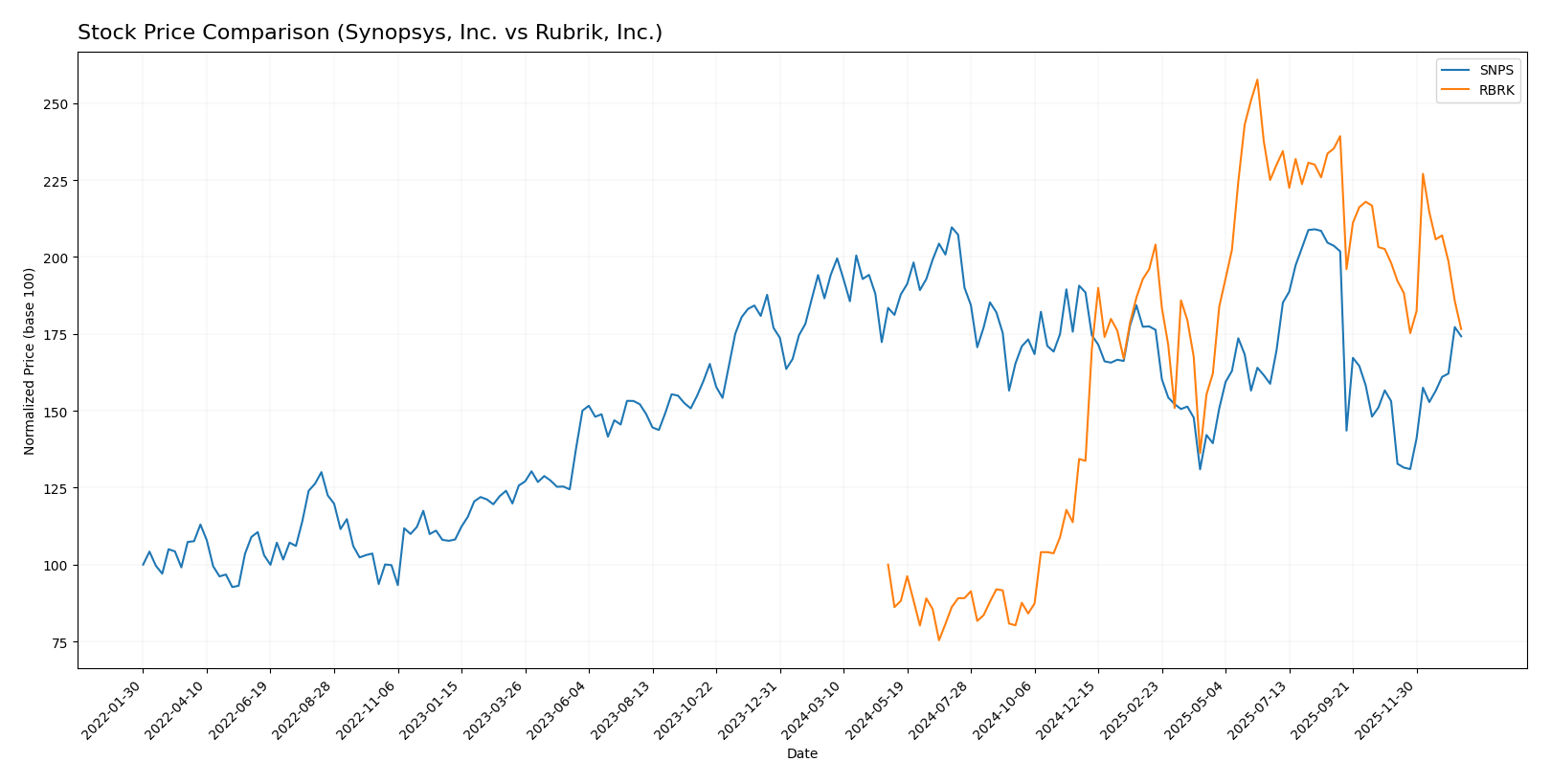This screenshot has width=1551, height=784.
Task: Click the date tick 2022-04-10
Action: click(176, 710)
